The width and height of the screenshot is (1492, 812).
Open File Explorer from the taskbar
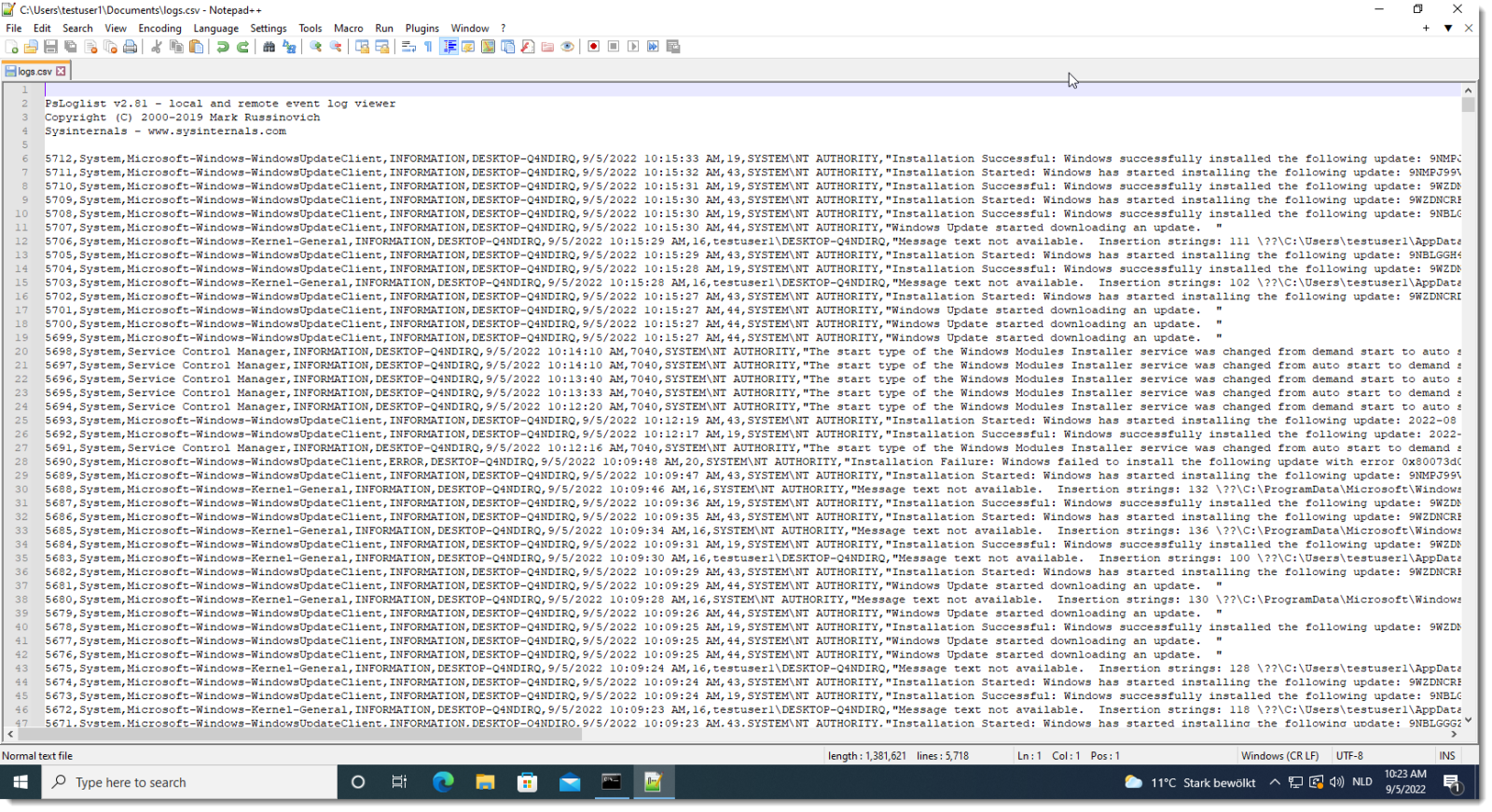[485, 782]
